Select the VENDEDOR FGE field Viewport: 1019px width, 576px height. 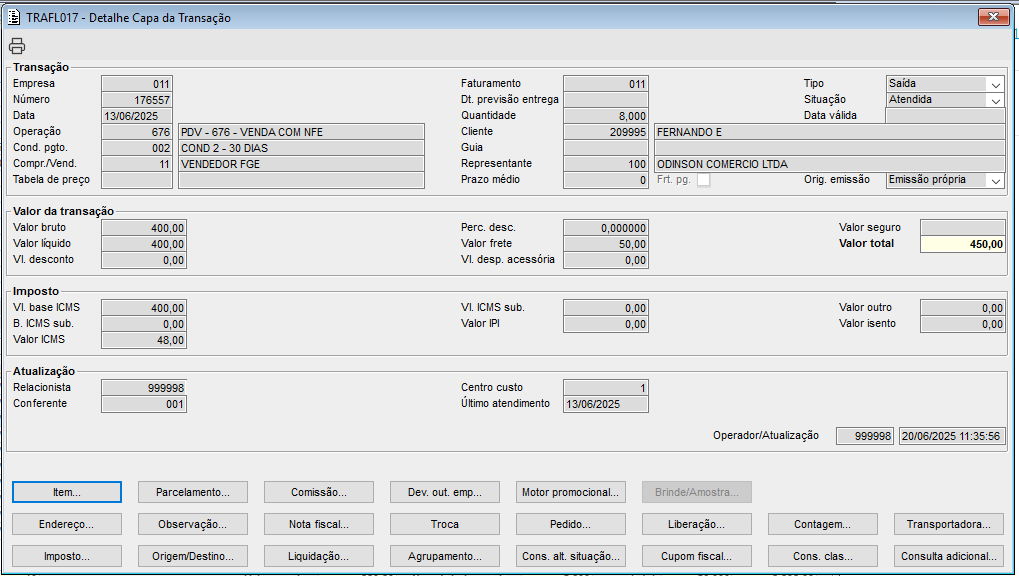pos(302,164)
